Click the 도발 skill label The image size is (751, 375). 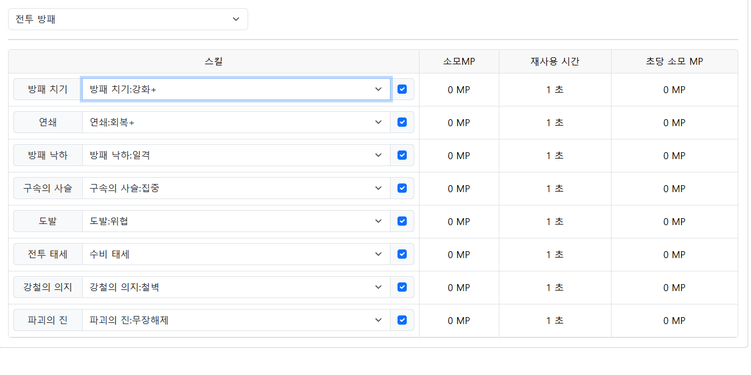tap(48, 221)
